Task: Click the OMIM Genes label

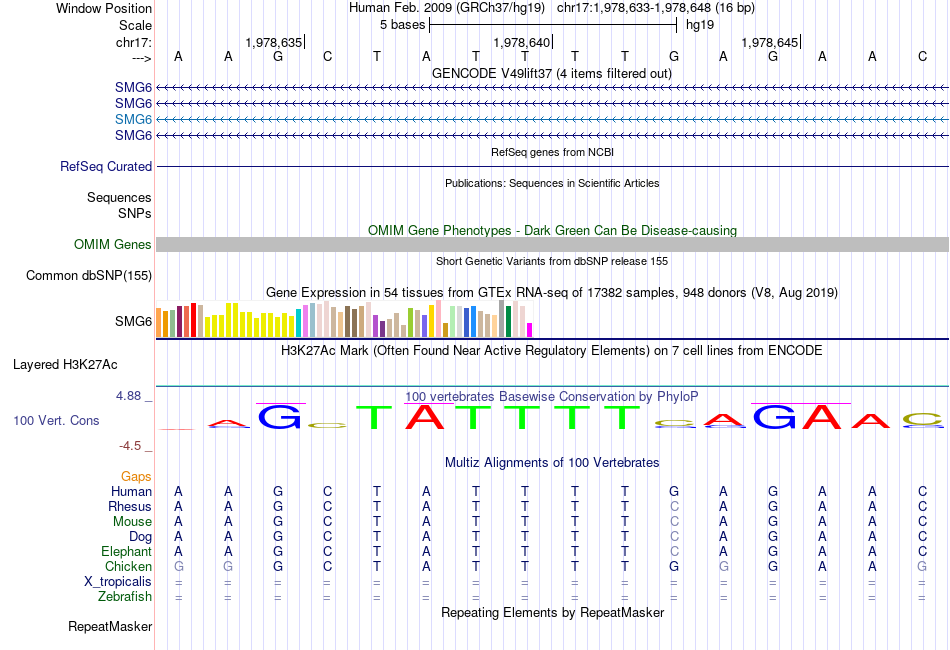Action: 113,245
